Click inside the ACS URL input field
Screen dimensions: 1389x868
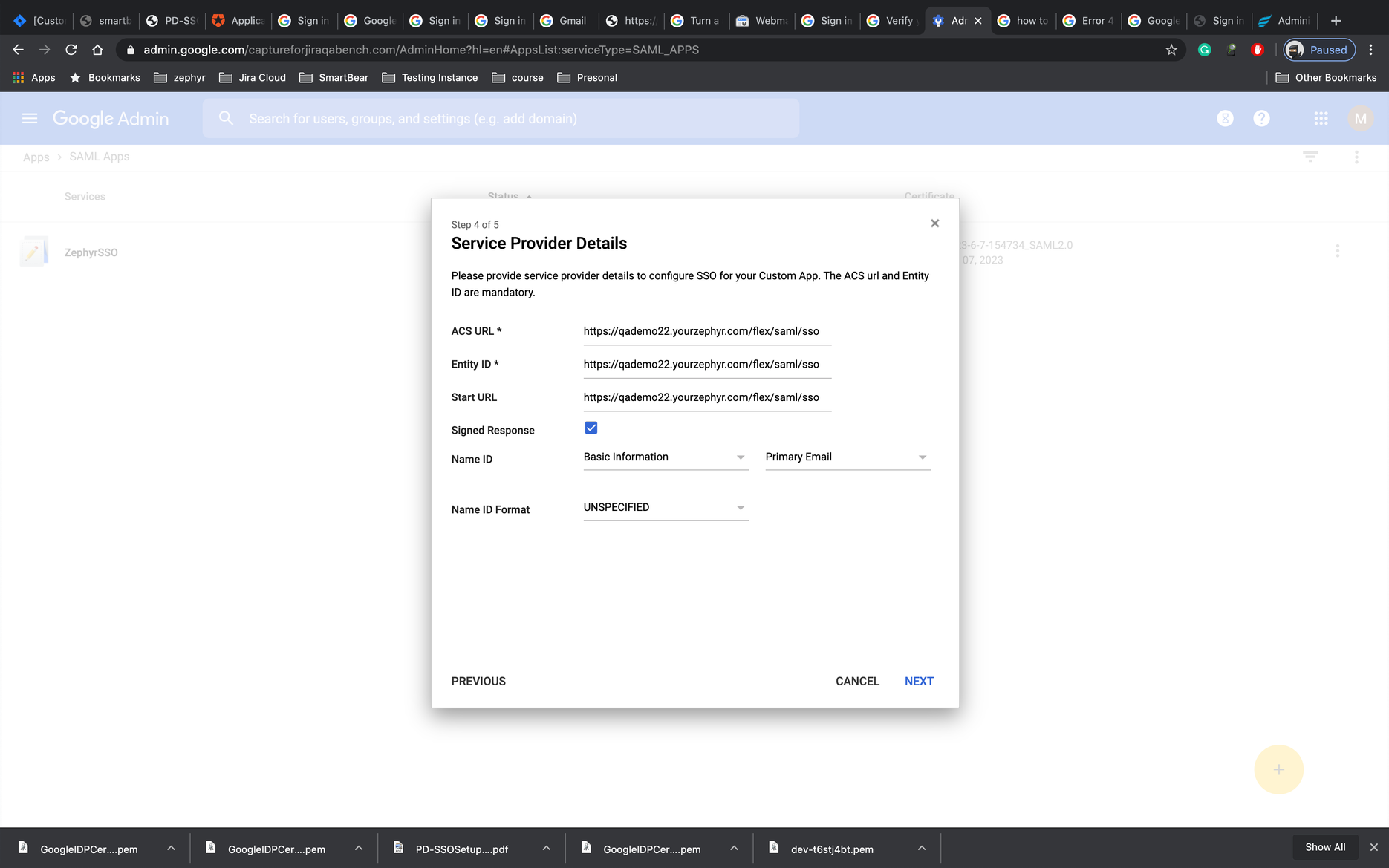point(706,331)
